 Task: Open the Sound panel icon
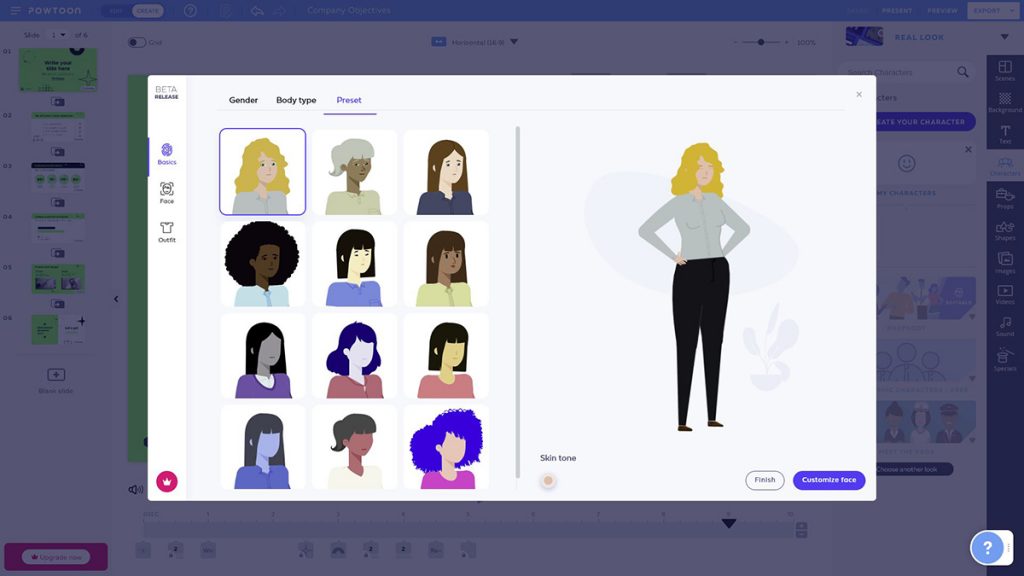point(1005,326)
